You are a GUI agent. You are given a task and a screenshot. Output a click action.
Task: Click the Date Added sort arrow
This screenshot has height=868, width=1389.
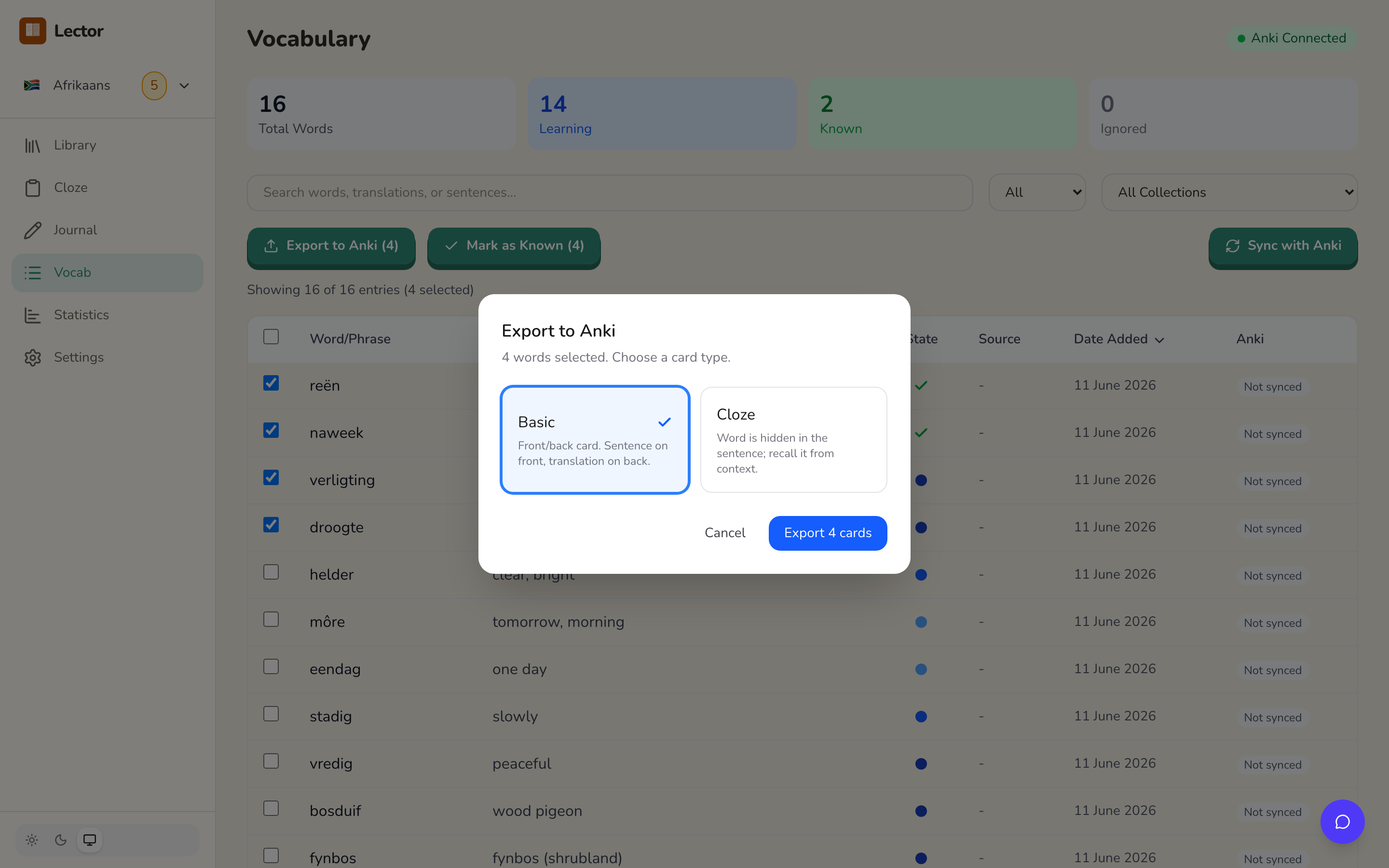(1159, 340)
